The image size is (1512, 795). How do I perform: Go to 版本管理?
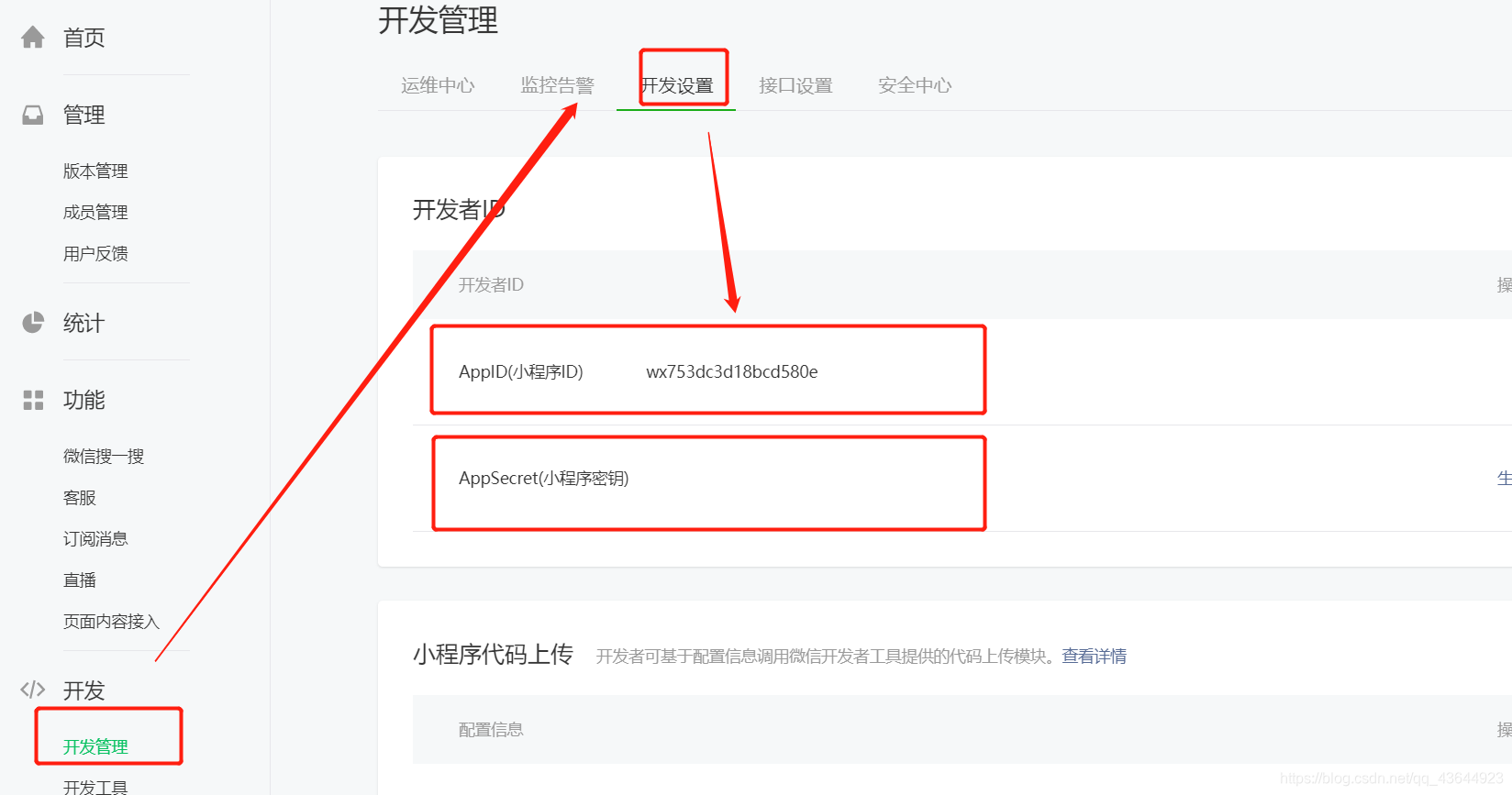(x=95, y=171)
